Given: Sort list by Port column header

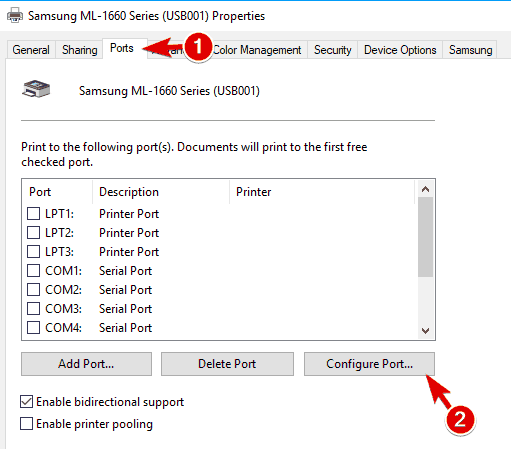Looking at the screenshot, I should click(57, 192).
